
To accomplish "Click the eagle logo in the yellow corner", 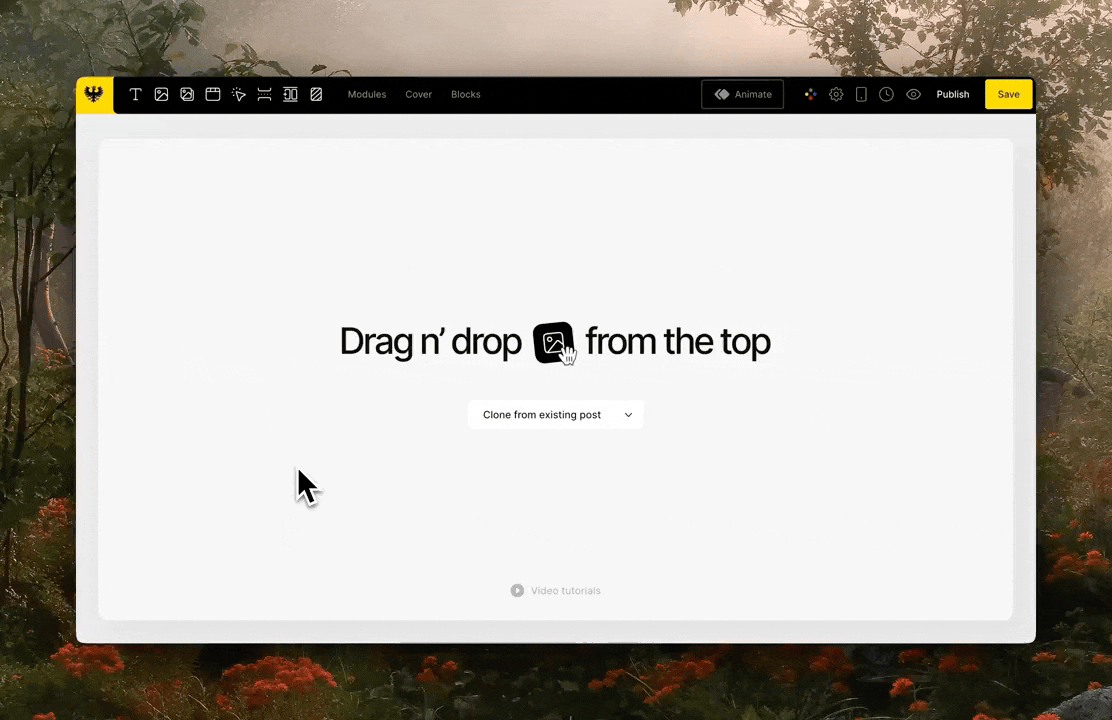I will pyautogui.click(x=94, y=94).
